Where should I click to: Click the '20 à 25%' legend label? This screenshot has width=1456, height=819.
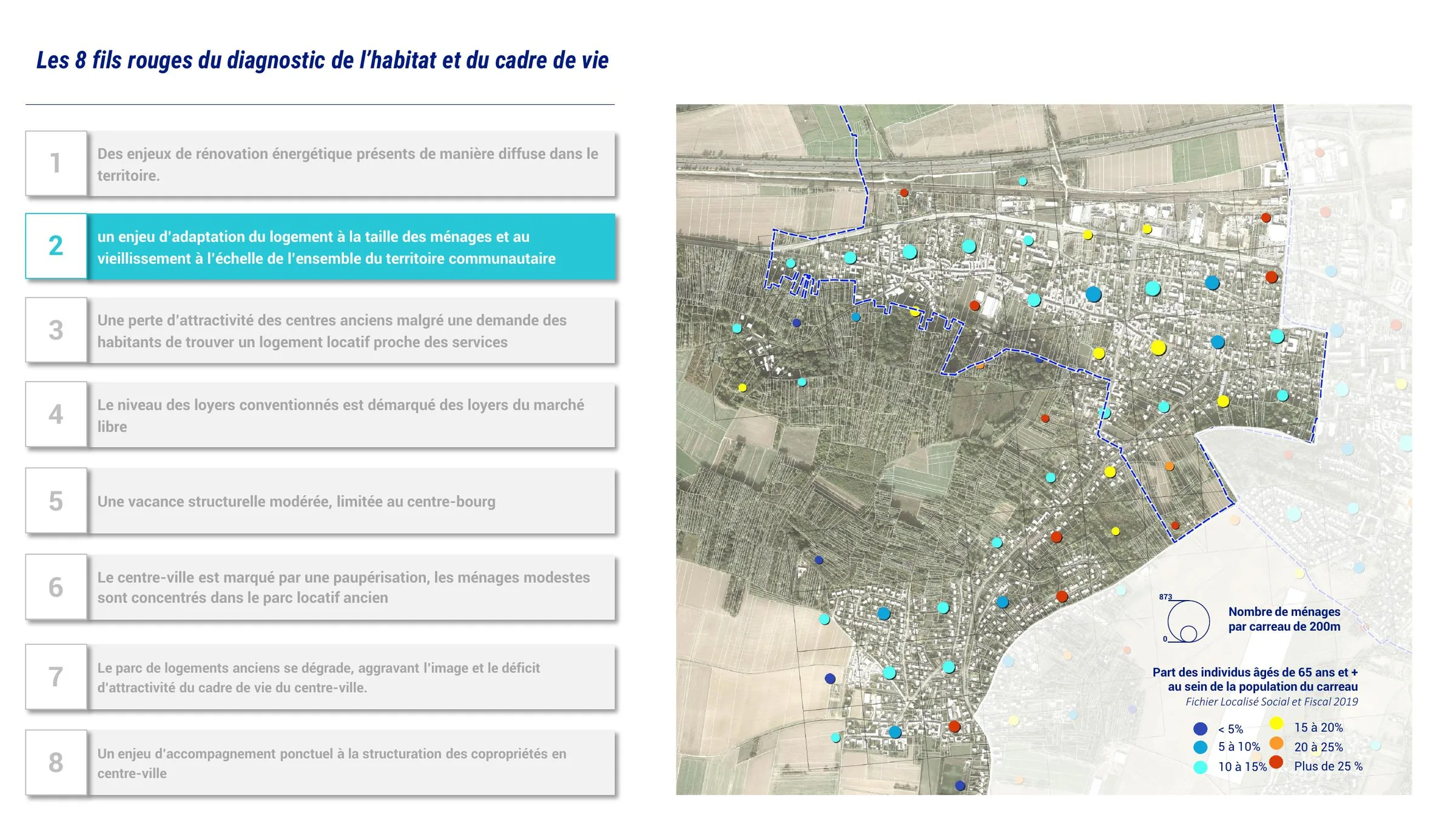[1318, 747]
